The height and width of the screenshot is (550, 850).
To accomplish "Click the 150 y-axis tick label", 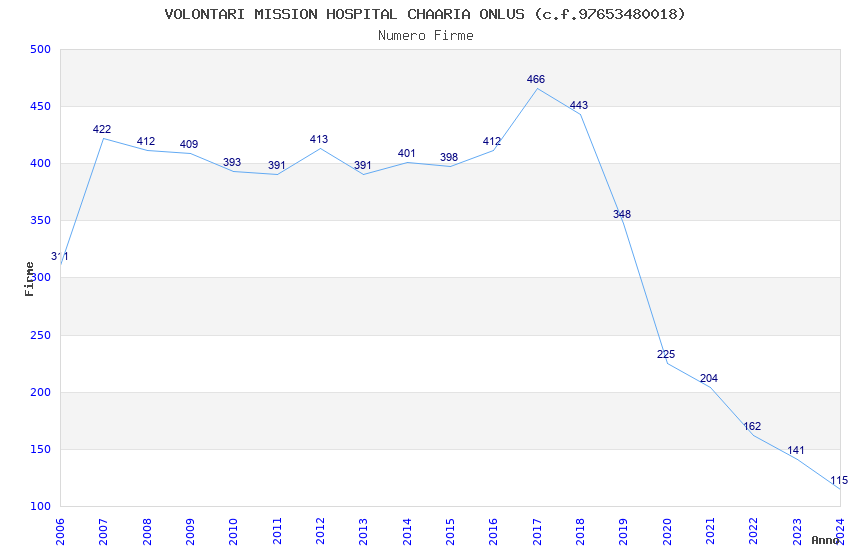I will pos(40,449).
